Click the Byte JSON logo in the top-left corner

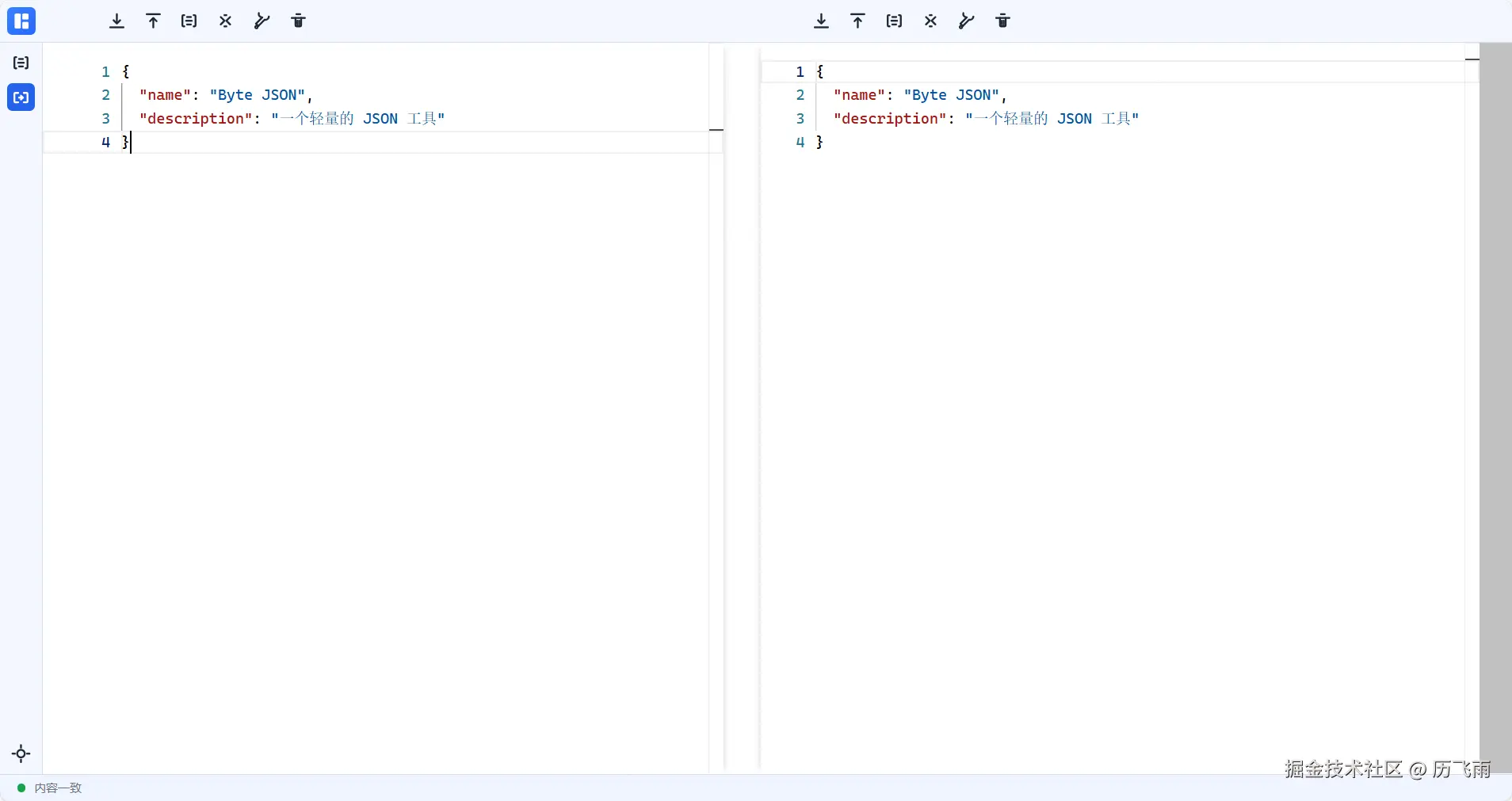coord(21,21)
